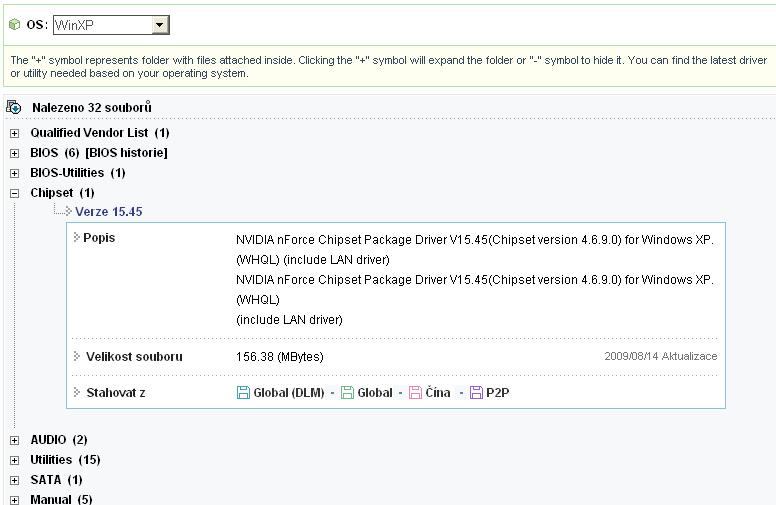
Task: Click the green Global (DLM) download disk icon
Action: coord(243,393)
